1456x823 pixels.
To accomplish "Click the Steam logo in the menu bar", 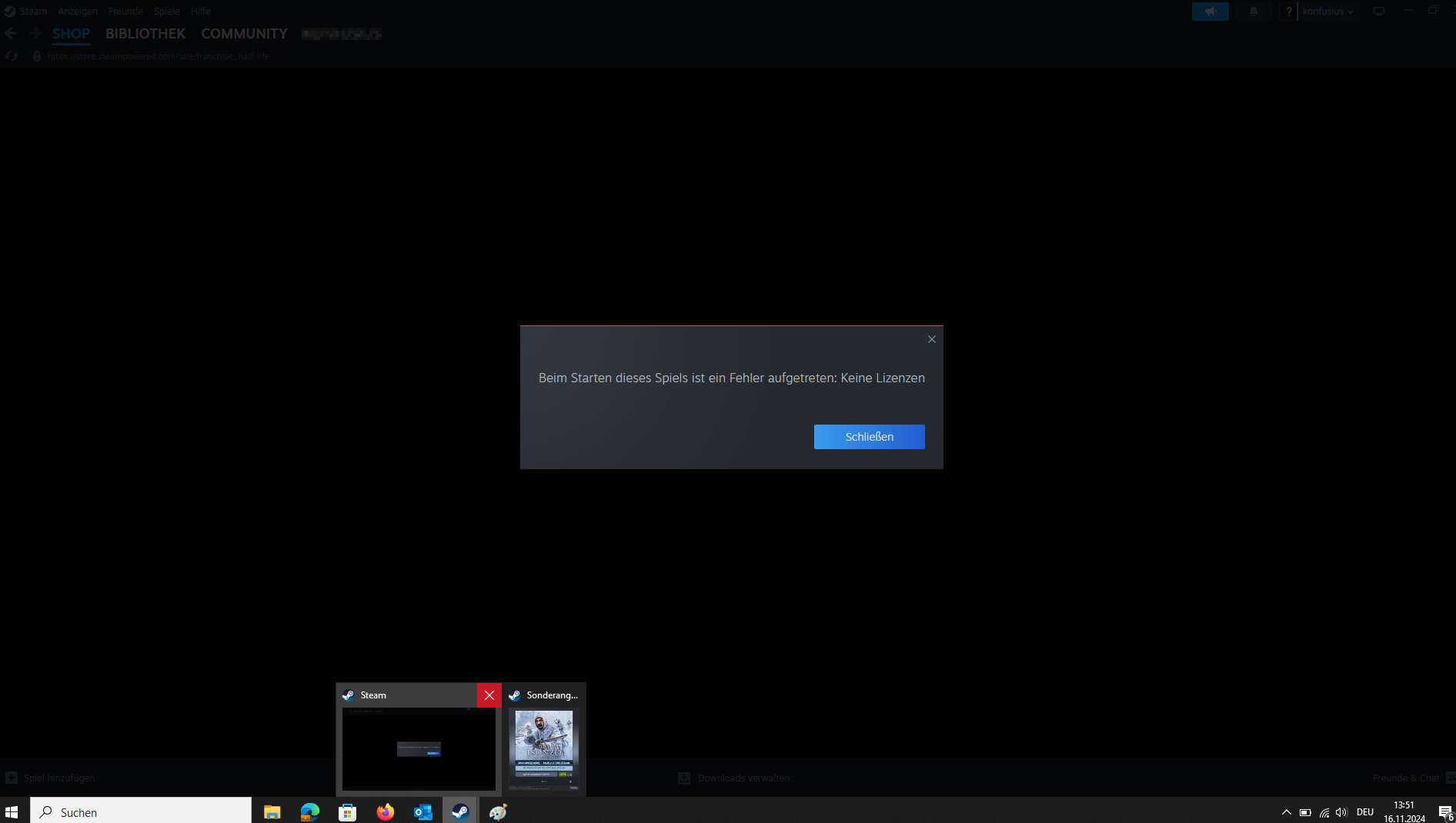I will point(10,12).
